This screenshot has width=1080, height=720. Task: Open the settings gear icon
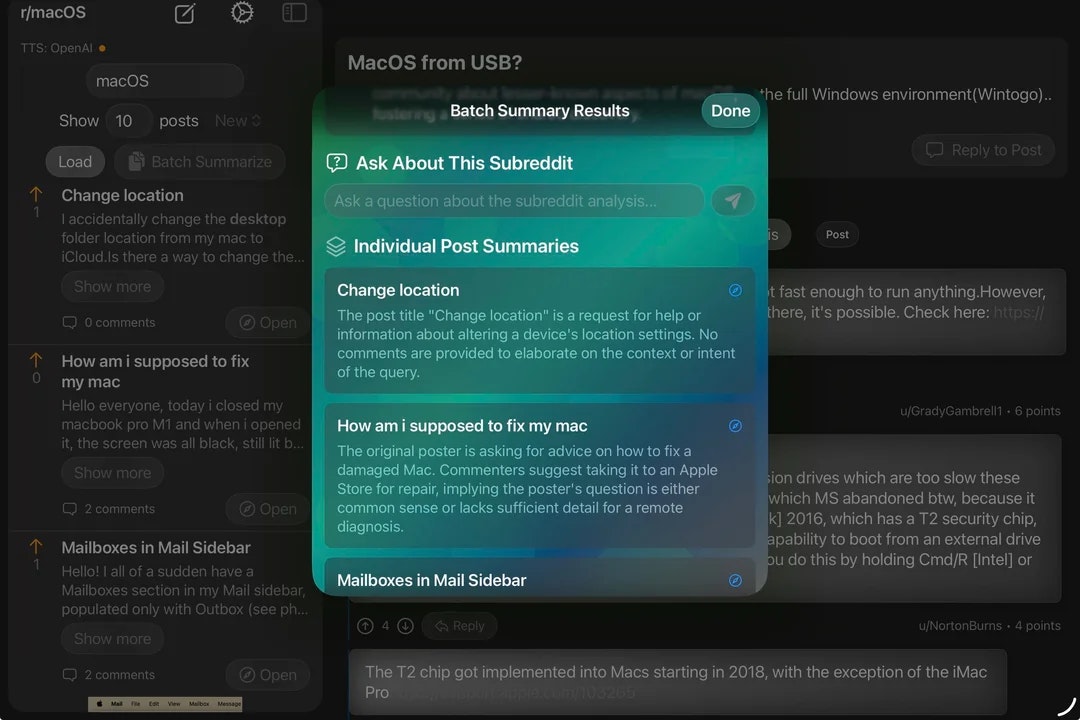pyautogui.click(x=242, y=12)
